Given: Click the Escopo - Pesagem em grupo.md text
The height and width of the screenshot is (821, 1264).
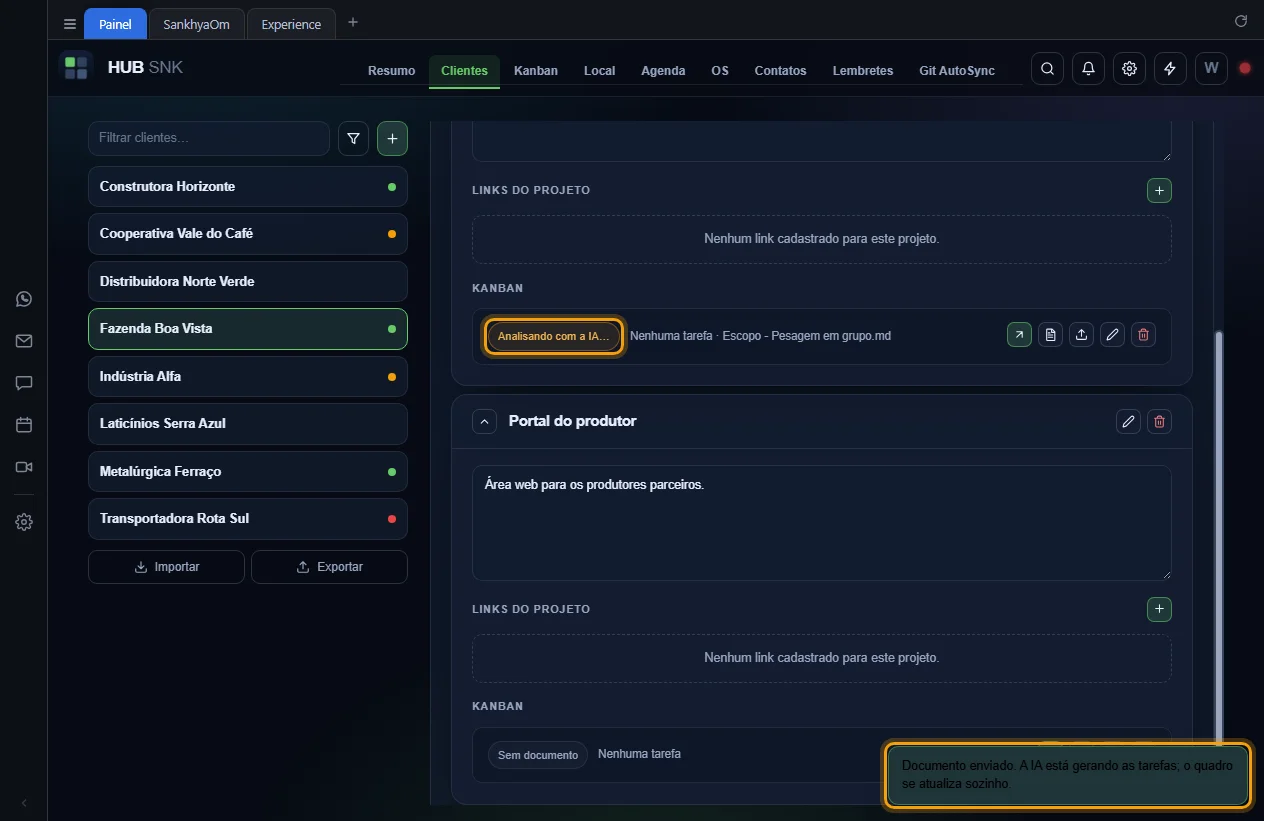Looking at the screenshot, I should click(x=806, y=336).
